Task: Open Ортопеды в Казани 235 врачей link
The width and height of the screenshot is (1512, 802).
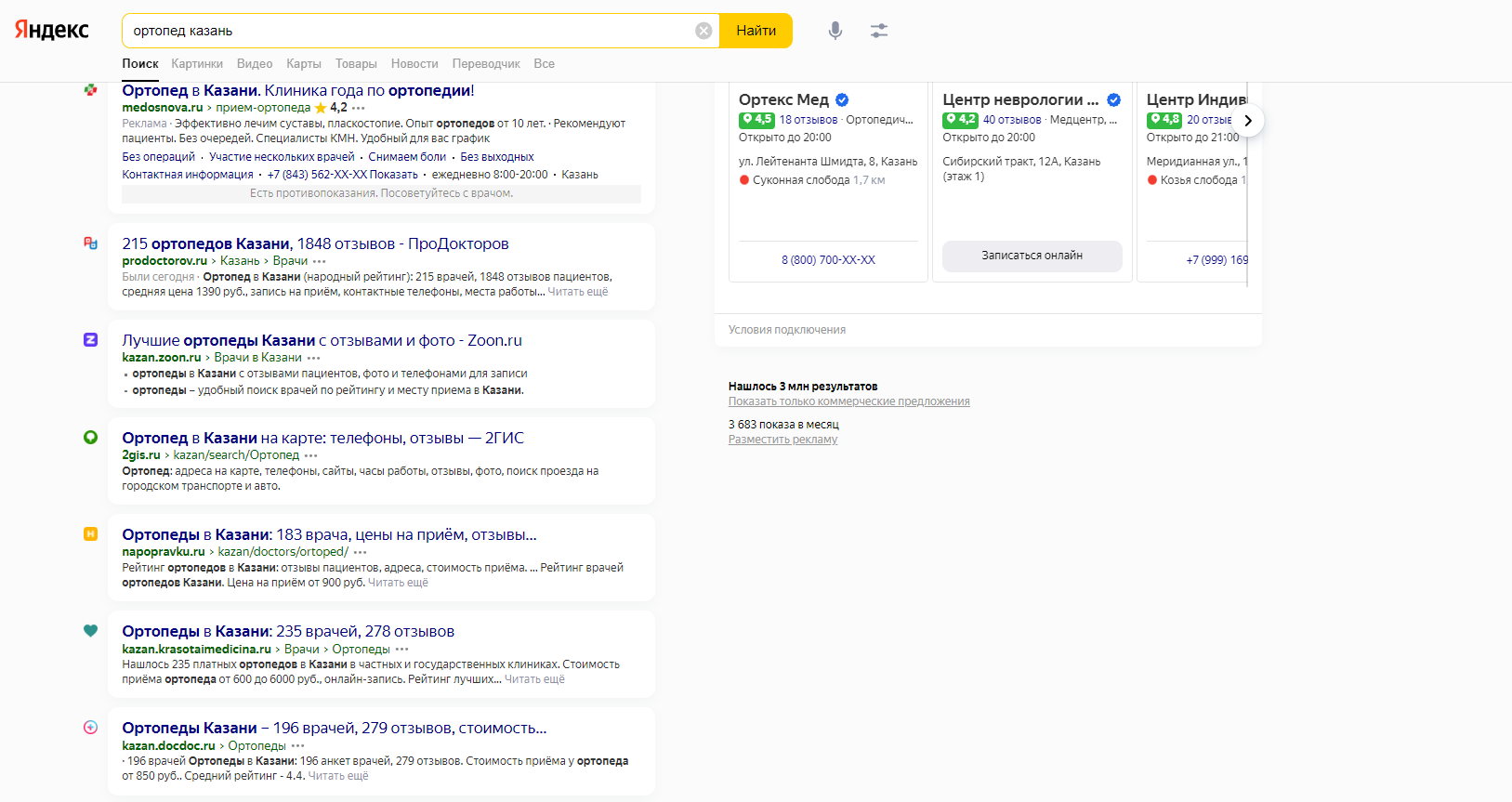Action: pyautogui.click(x=288, y=631)
